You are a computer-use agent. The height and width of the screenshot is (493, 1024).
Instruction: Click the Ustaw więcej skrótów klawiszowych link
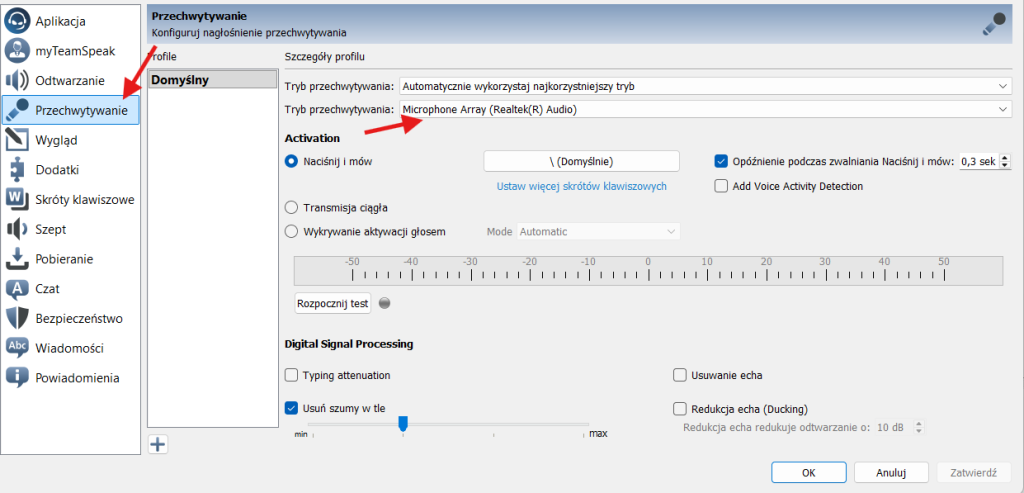click(x=581, y=186)
